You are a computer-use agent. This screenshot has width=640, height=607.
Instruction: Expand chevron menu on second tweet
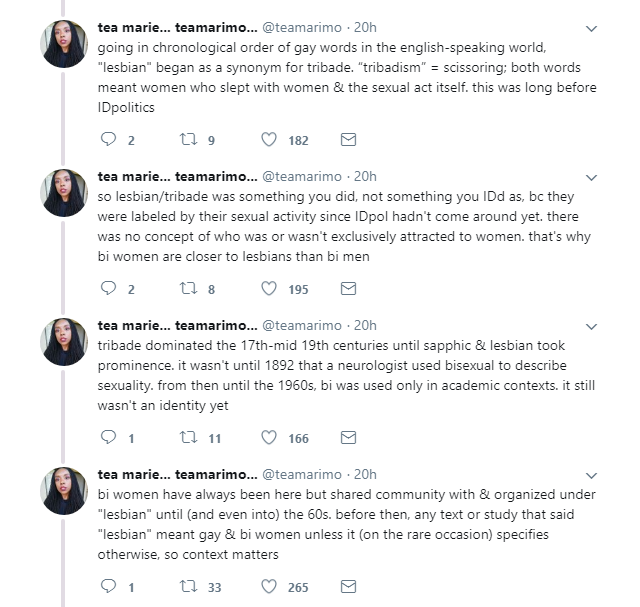591,177
